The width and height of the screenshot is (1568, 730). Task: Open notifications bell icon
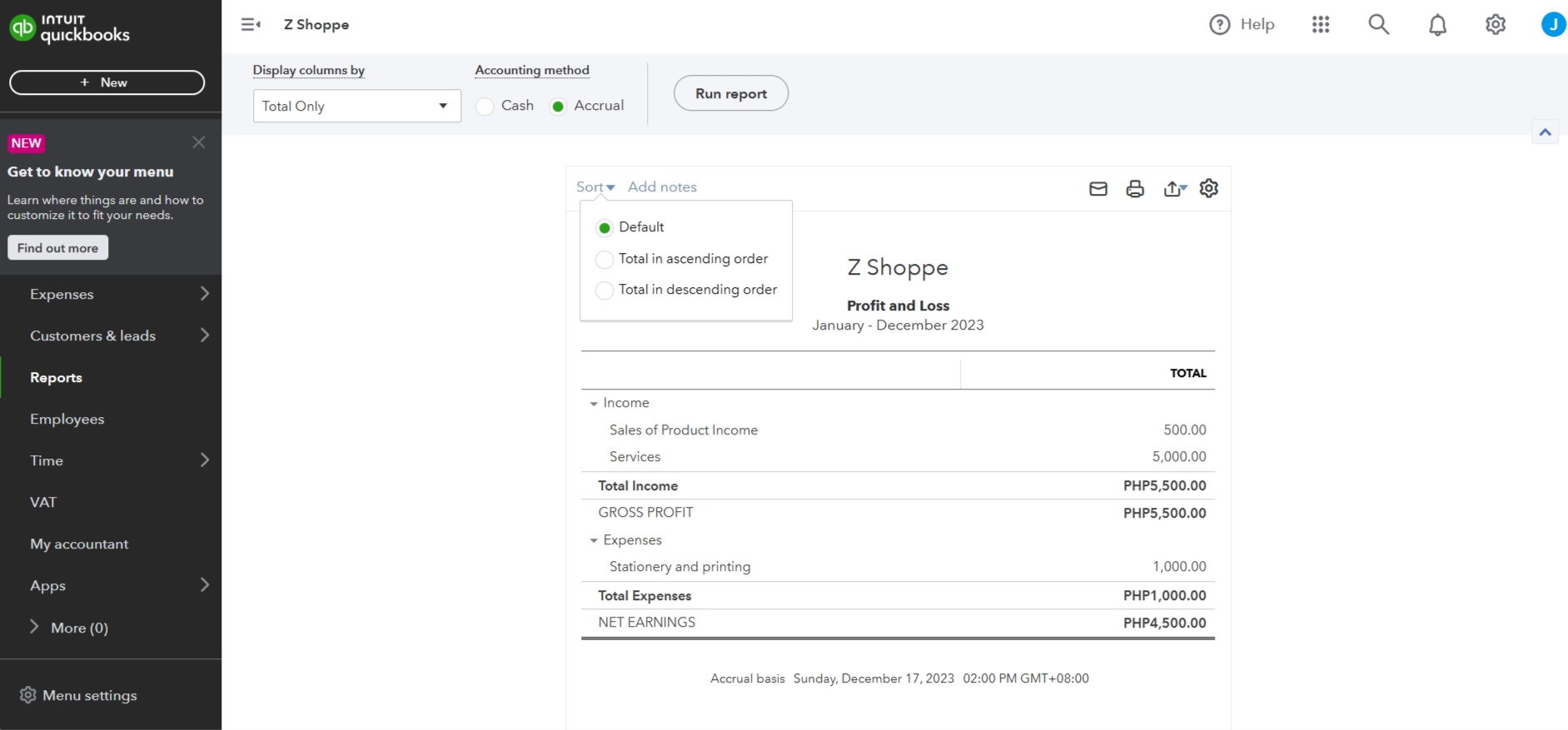point(1437,25)
